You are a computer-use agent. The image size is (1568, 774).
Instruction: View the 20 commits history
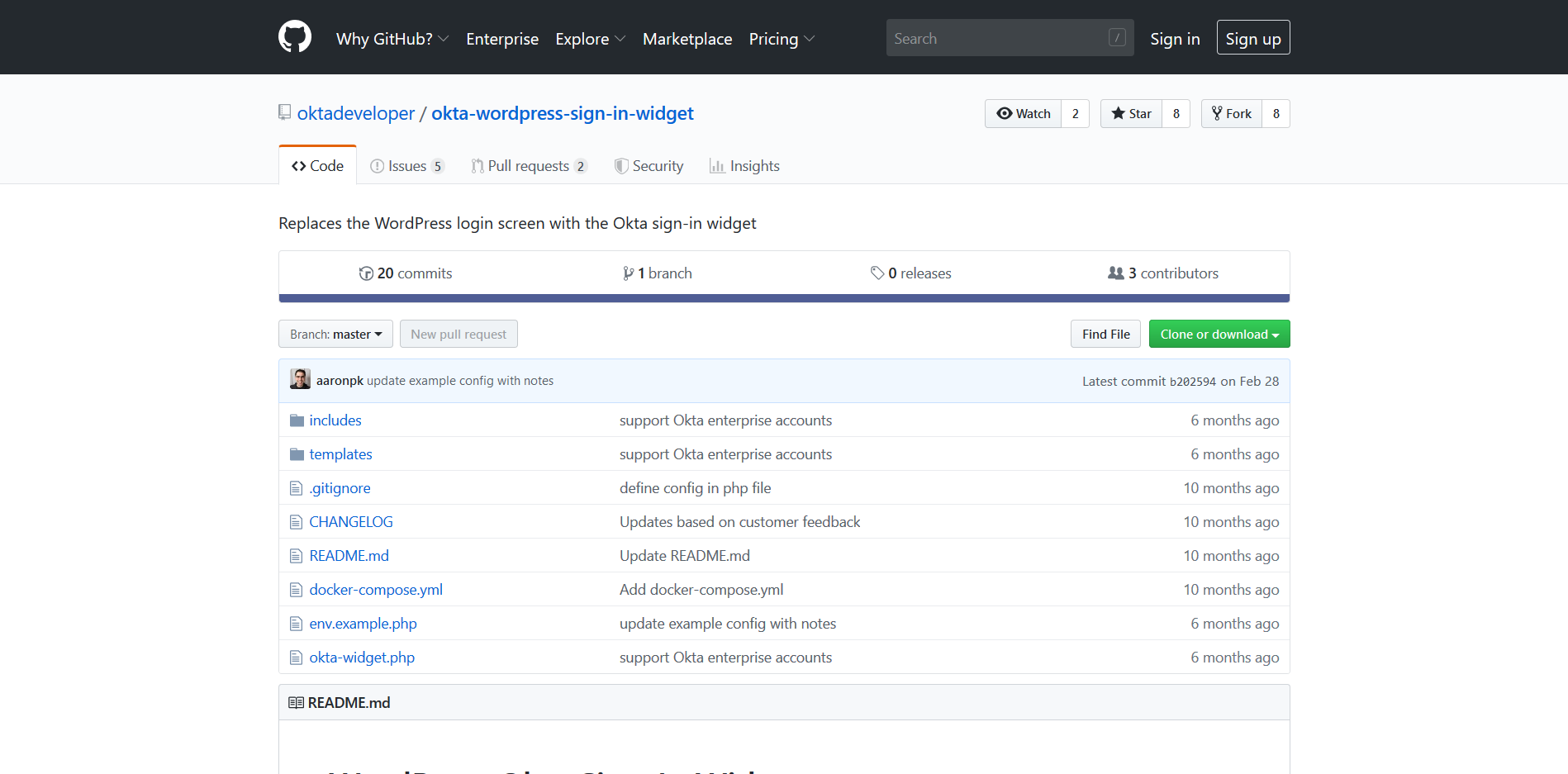(406, 273)
